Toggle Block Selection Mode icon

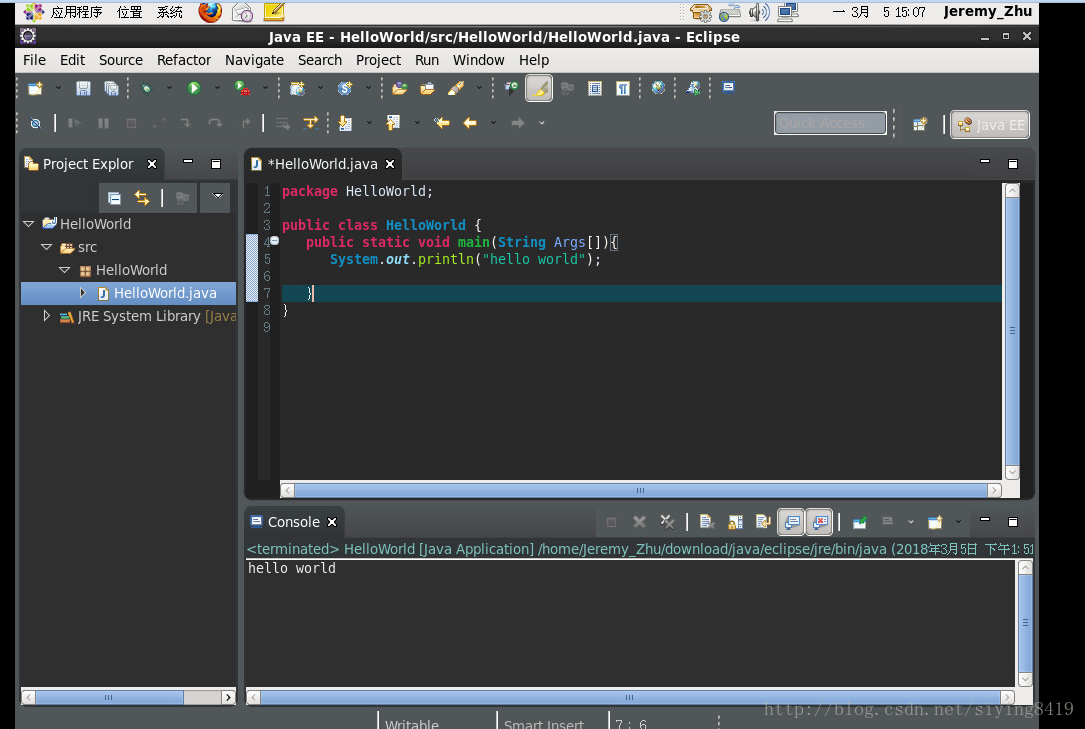(594, 89)
